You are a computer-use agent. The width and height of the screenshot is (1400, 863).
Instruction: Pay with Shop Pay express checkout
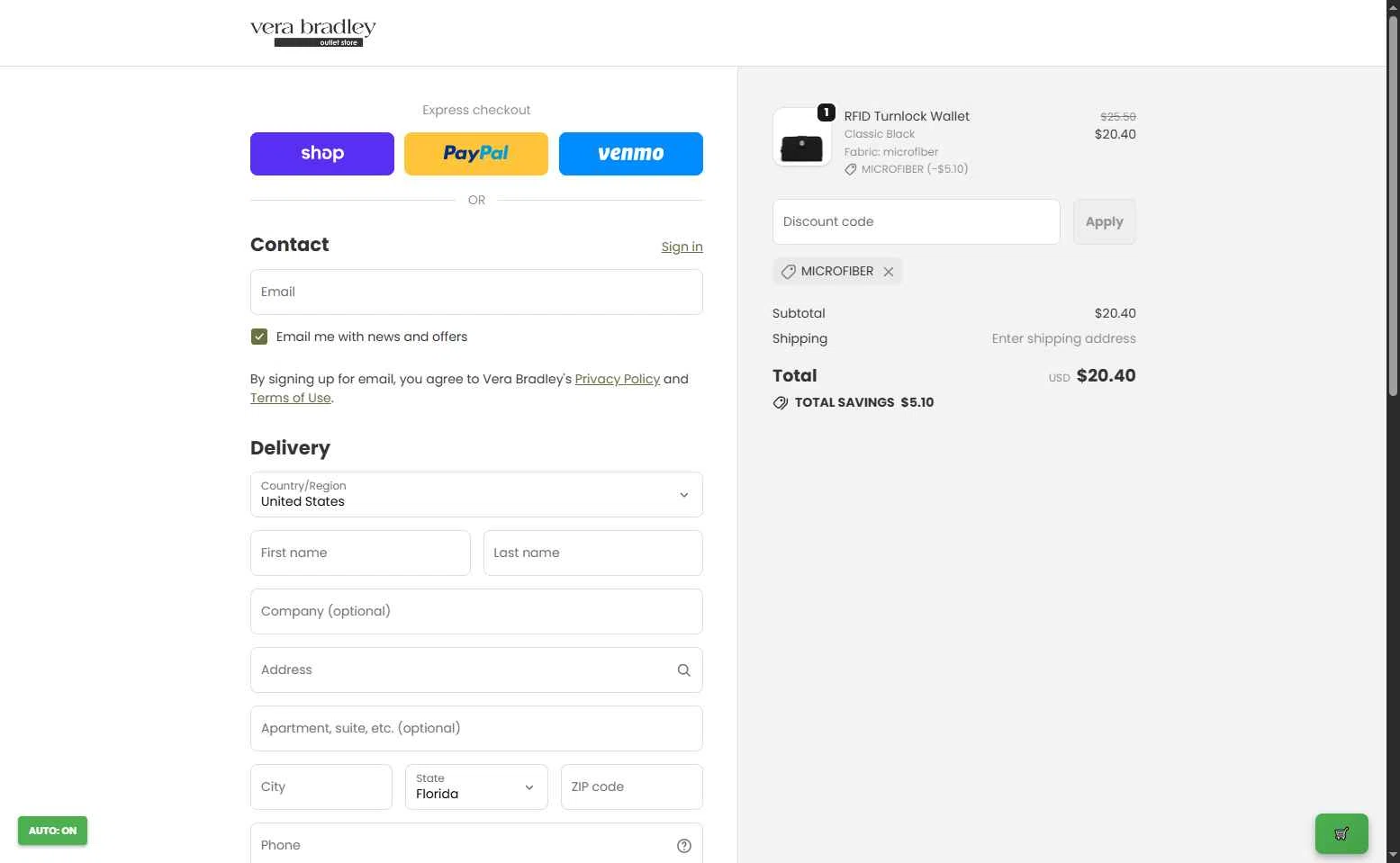pos(321,154)
